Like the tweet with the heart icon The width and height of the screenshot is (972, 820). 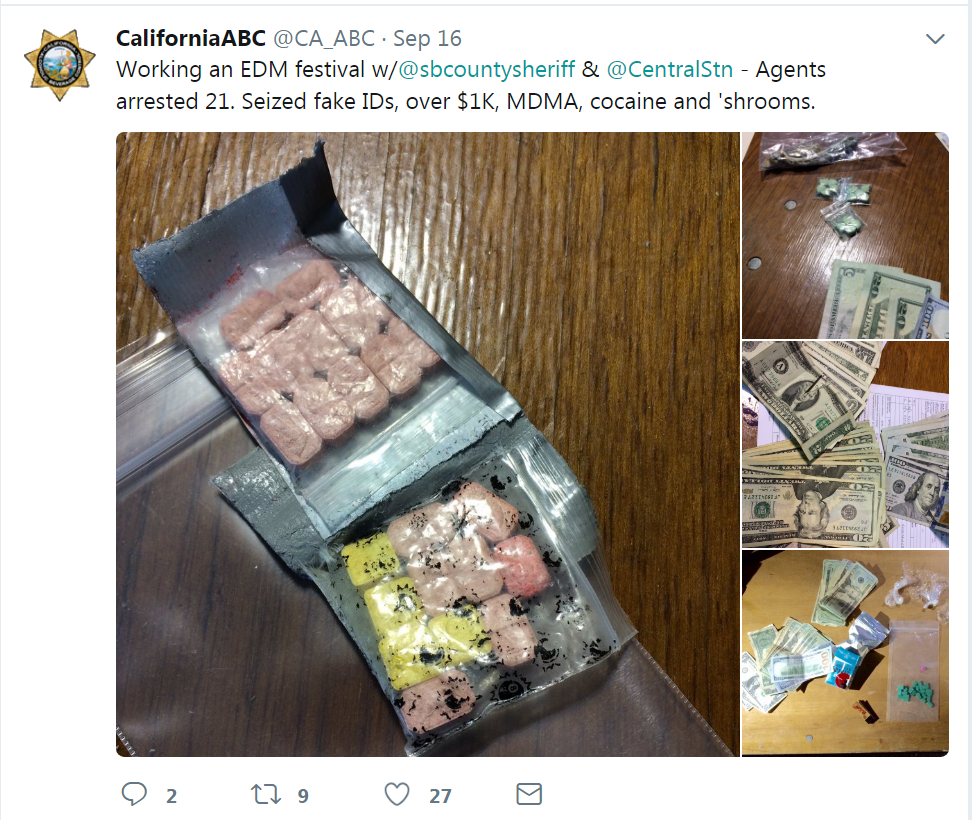click(397, 794)
